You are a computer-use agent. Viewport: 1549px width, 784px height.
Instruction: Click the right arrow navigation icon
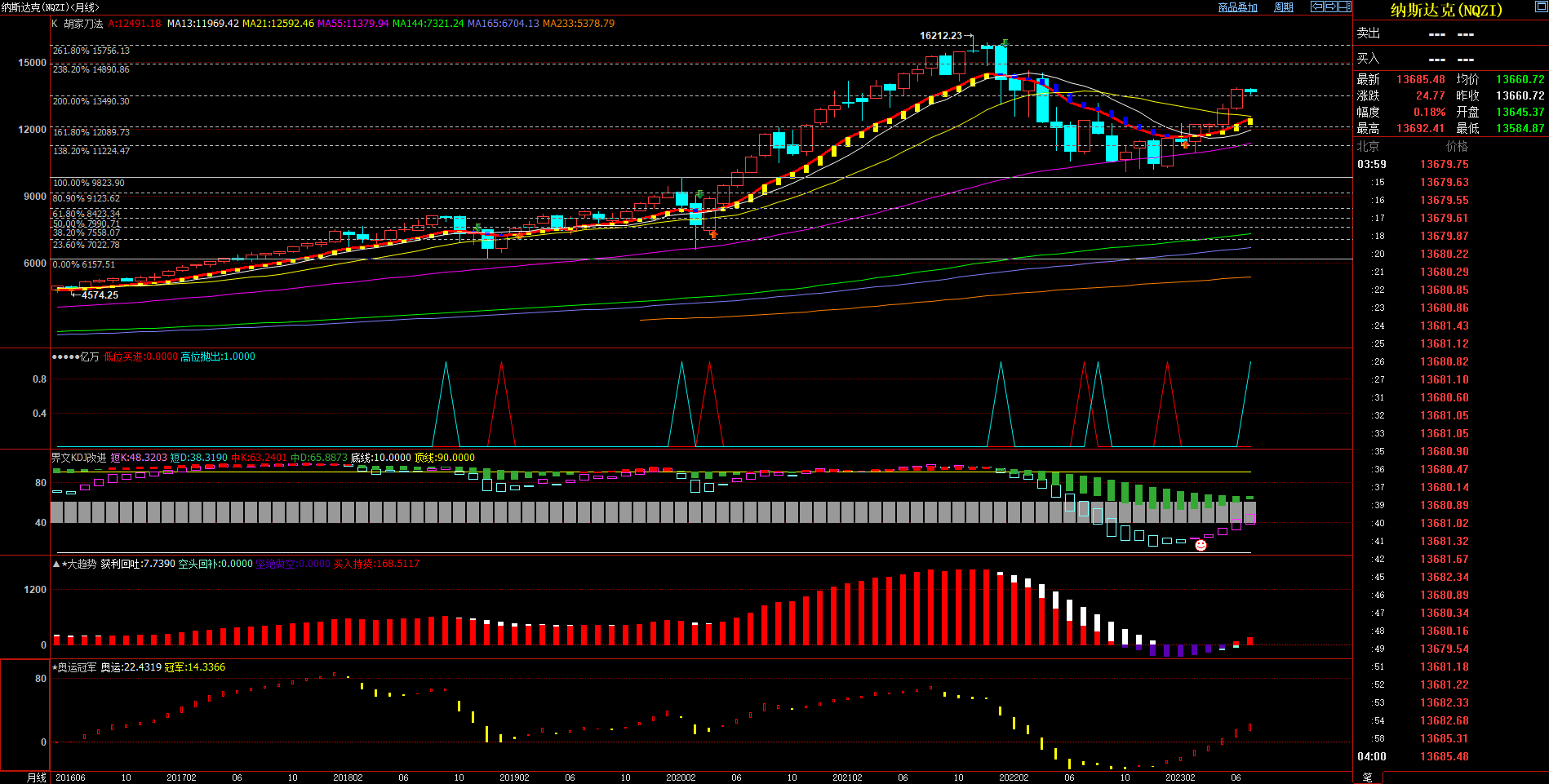[1330, 7]
